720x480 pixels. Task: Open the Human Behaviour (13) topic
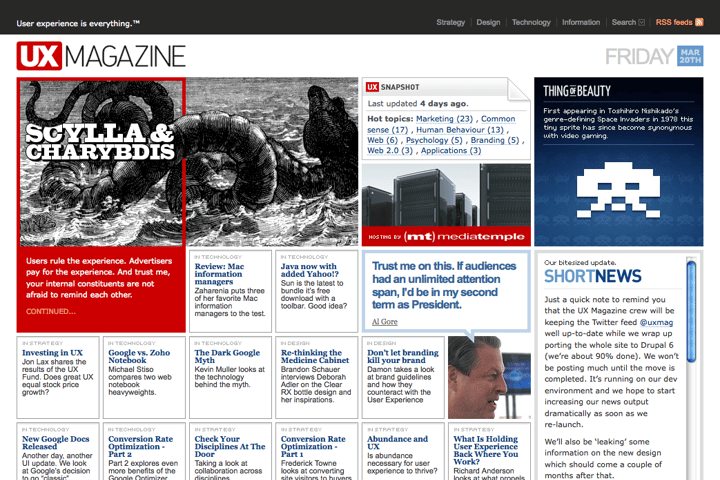click(460, 130)
